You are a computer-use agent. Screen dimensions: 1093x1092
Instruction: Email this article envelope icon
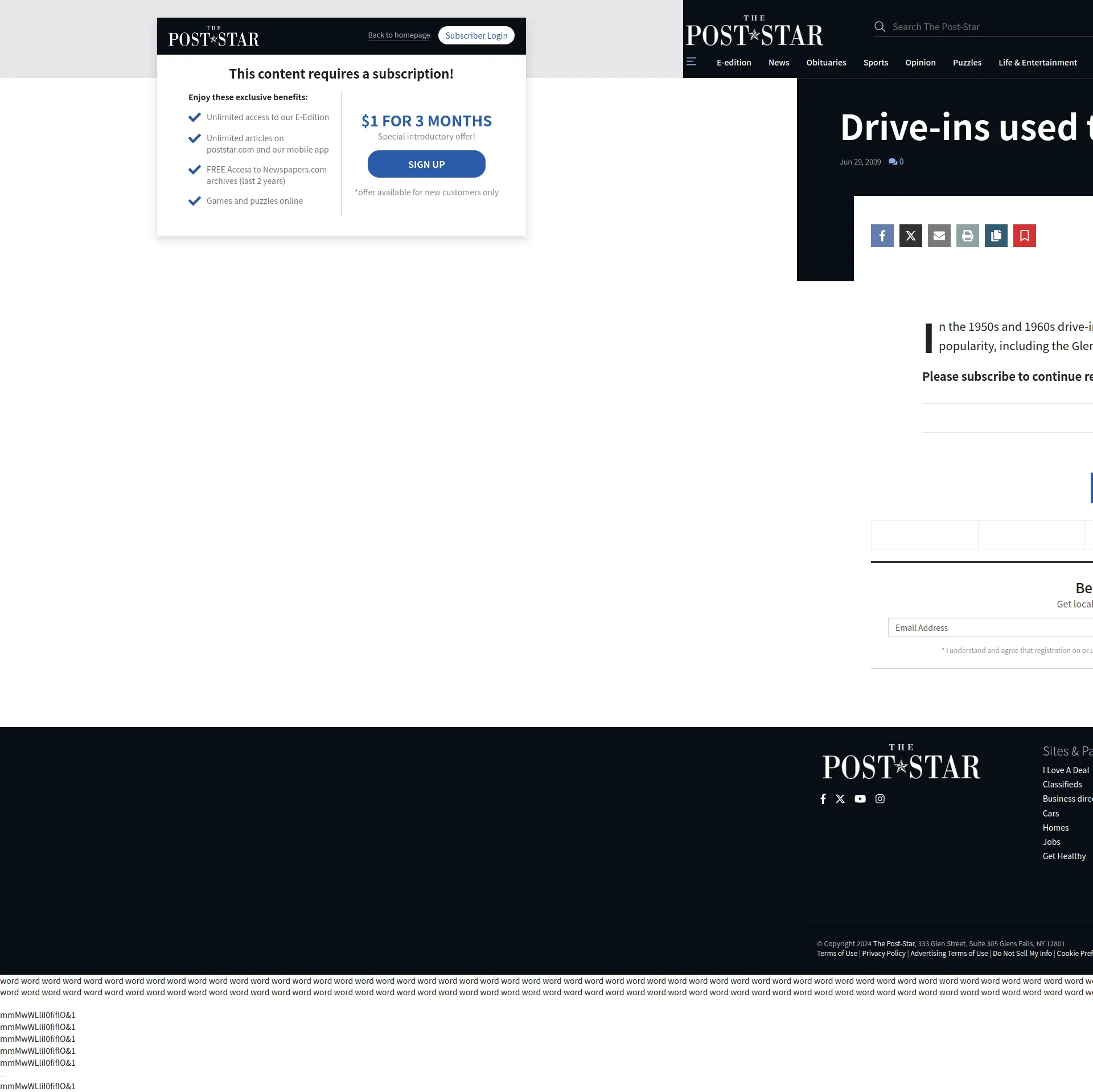(x=939, y=236)
